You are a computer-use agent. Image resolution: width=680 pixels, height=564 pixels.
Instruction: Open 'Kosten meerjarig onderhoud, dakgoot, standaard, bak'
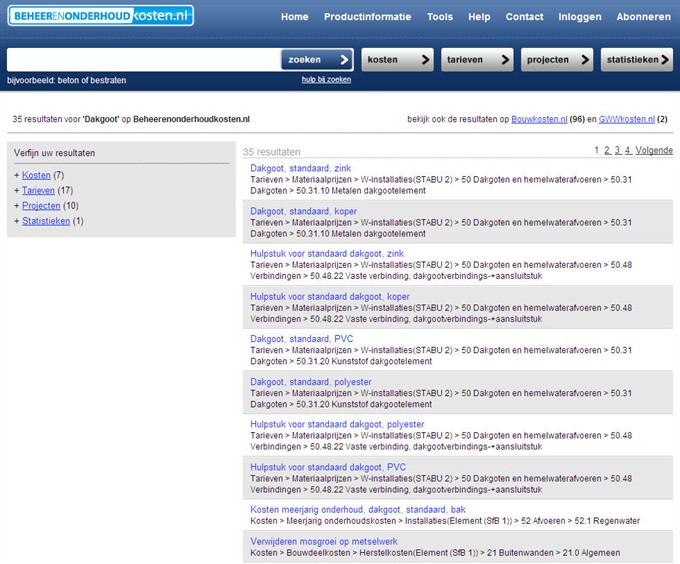click(358, 509)
